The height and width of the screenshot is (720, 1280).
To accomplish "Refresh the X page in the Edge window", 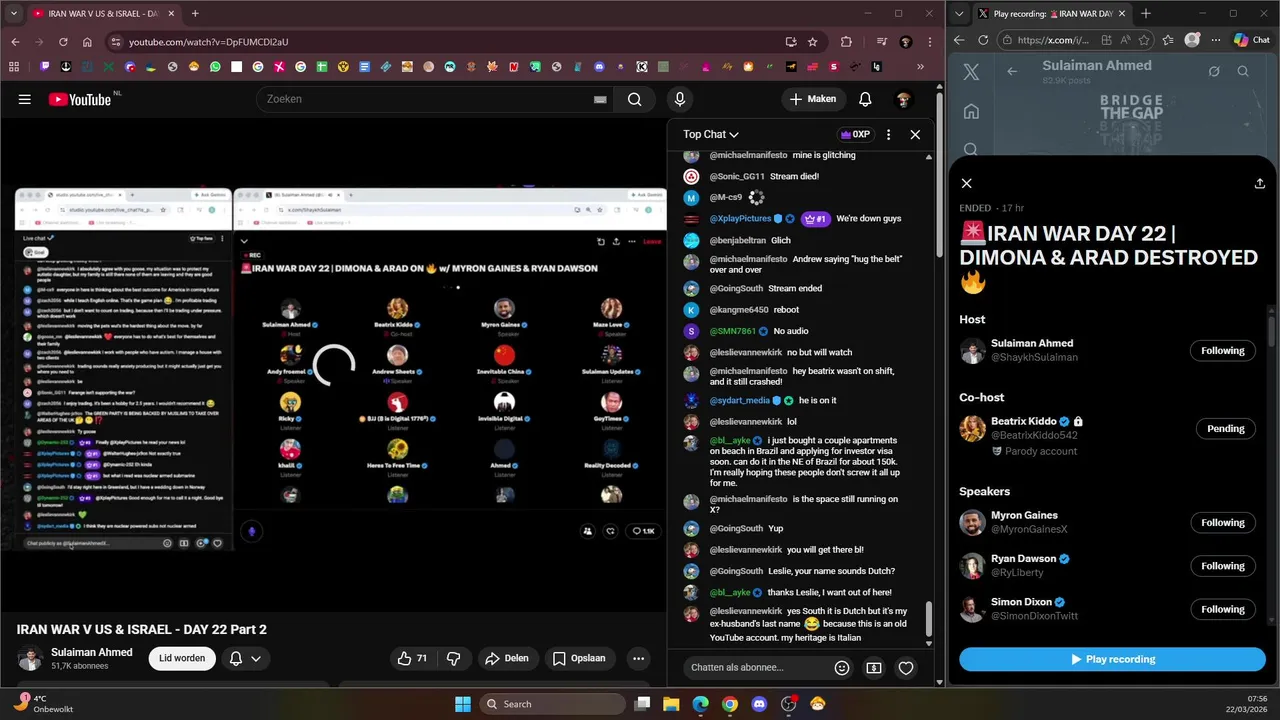I will (983, 40).
